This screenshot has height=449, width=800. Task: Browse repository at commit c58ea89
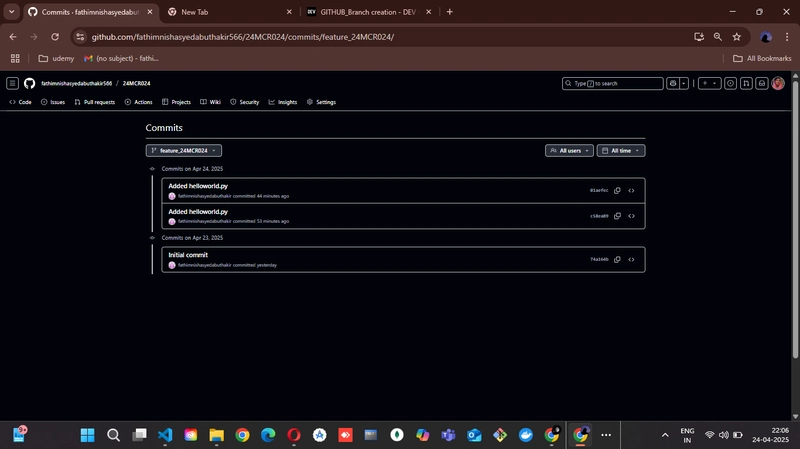pyautogui.click(x=632, y=216)
